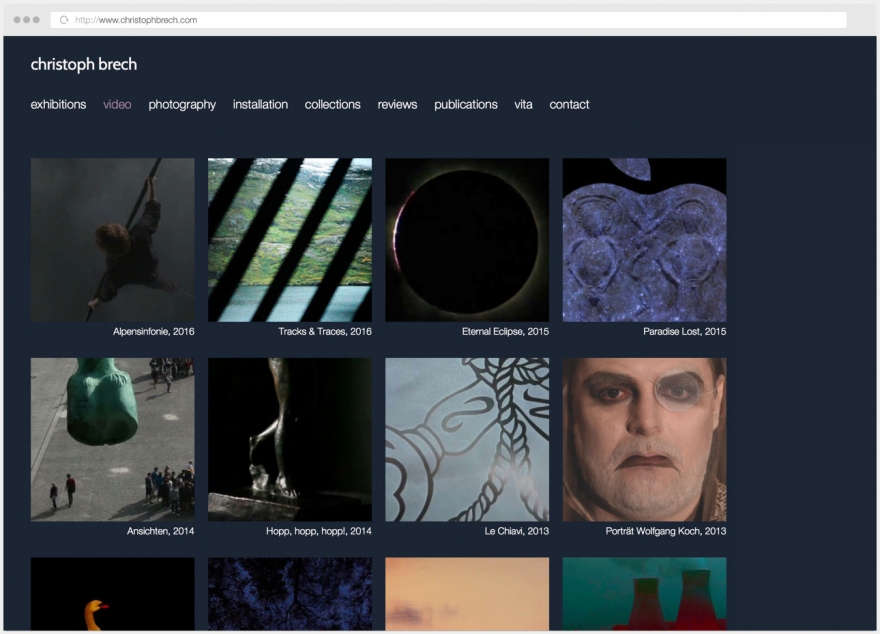
Task: Open the reviews page
Action: tap(397, 104)
